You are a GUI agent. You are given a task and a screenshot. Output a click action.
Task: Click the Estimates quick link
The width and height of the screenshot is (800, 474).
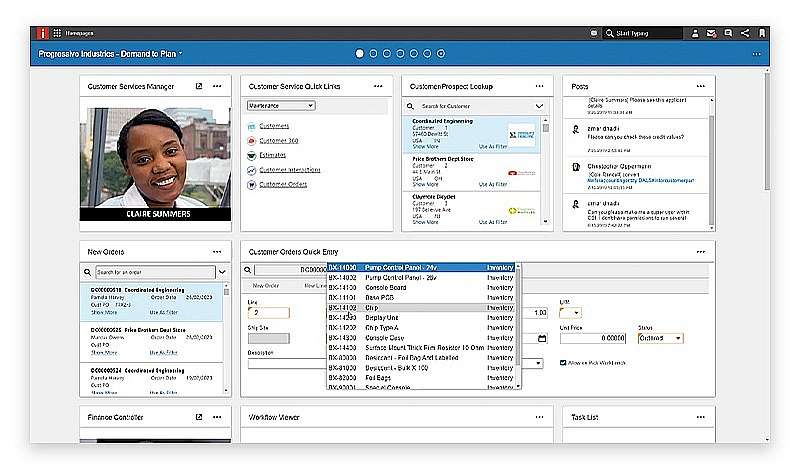tap(273, 155)
